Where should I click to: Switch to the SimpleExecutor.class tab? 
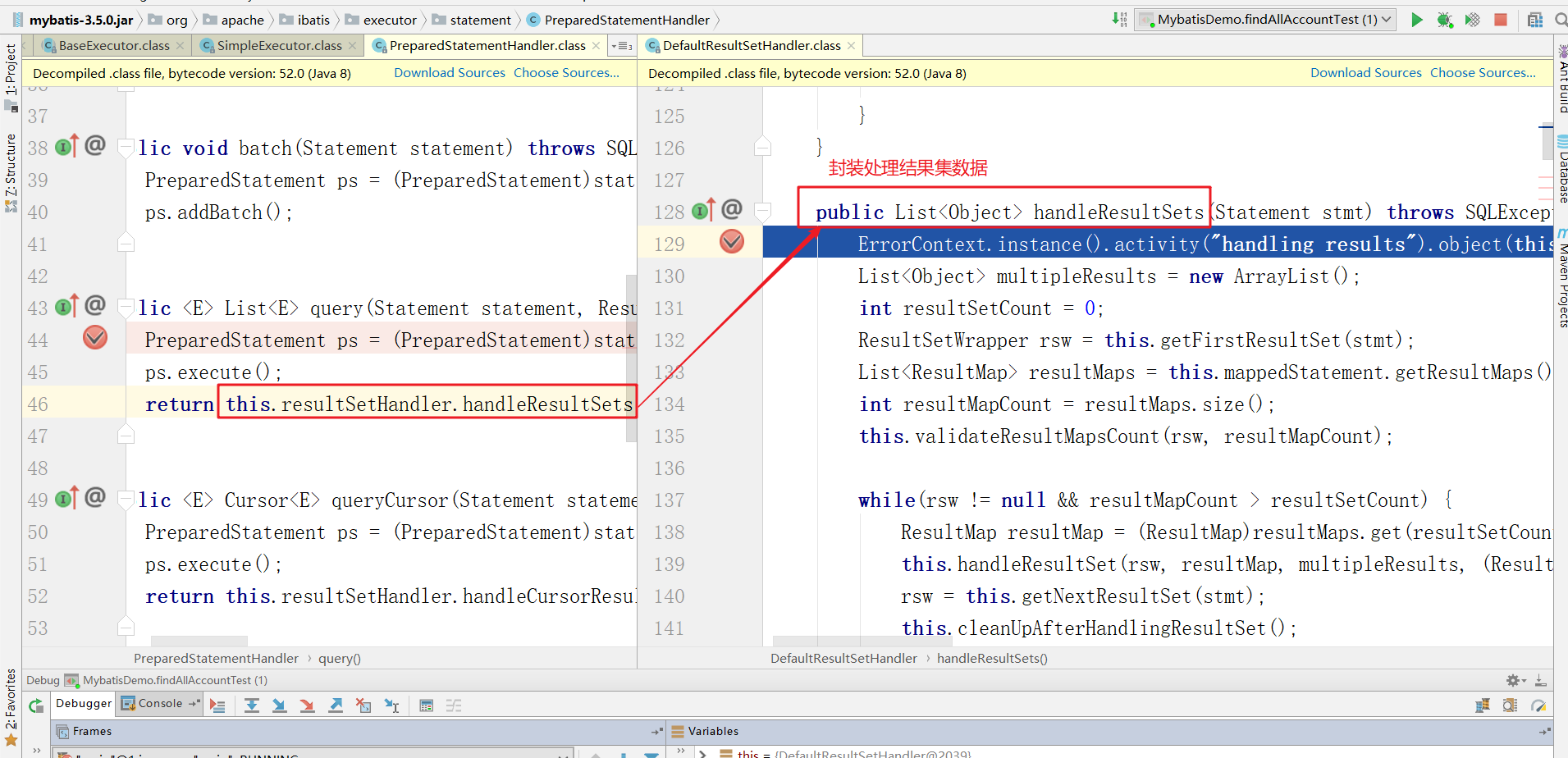279,46
